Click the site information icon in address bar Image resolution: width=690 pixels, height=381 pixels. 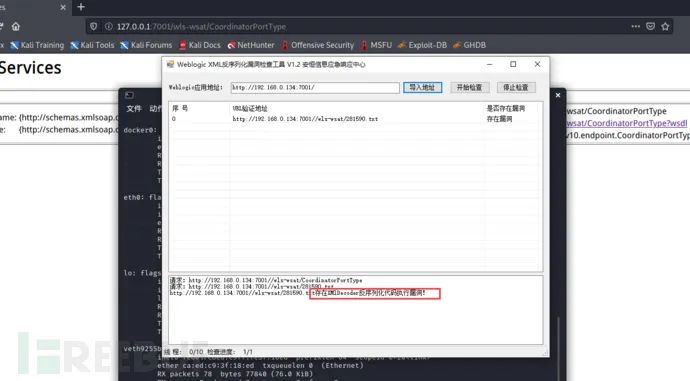point(108,26)
